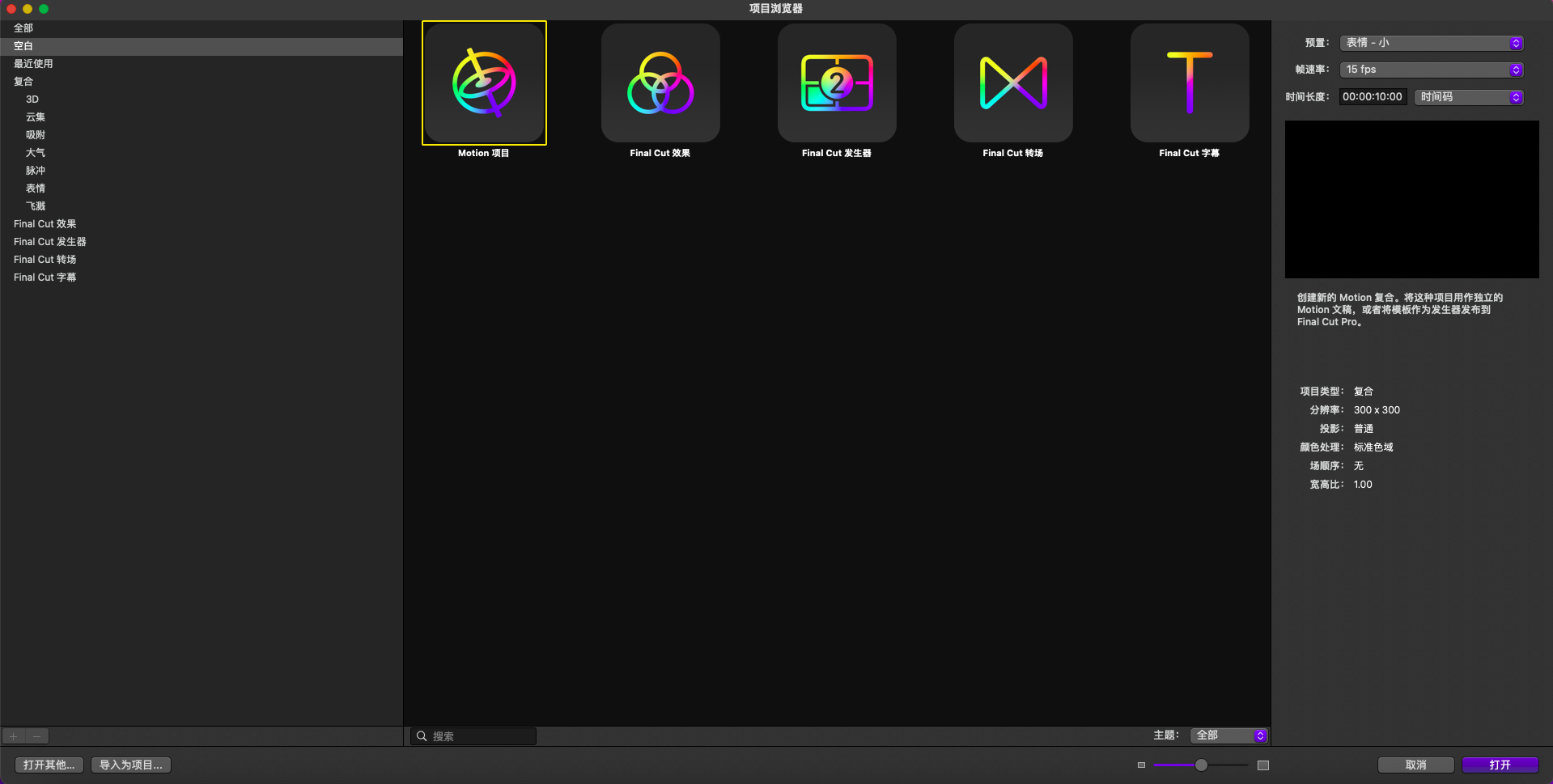Screen dimensions: 1553x784
Task: Pick the Final Cut 转场 template icon
Action: (1013, 83)
